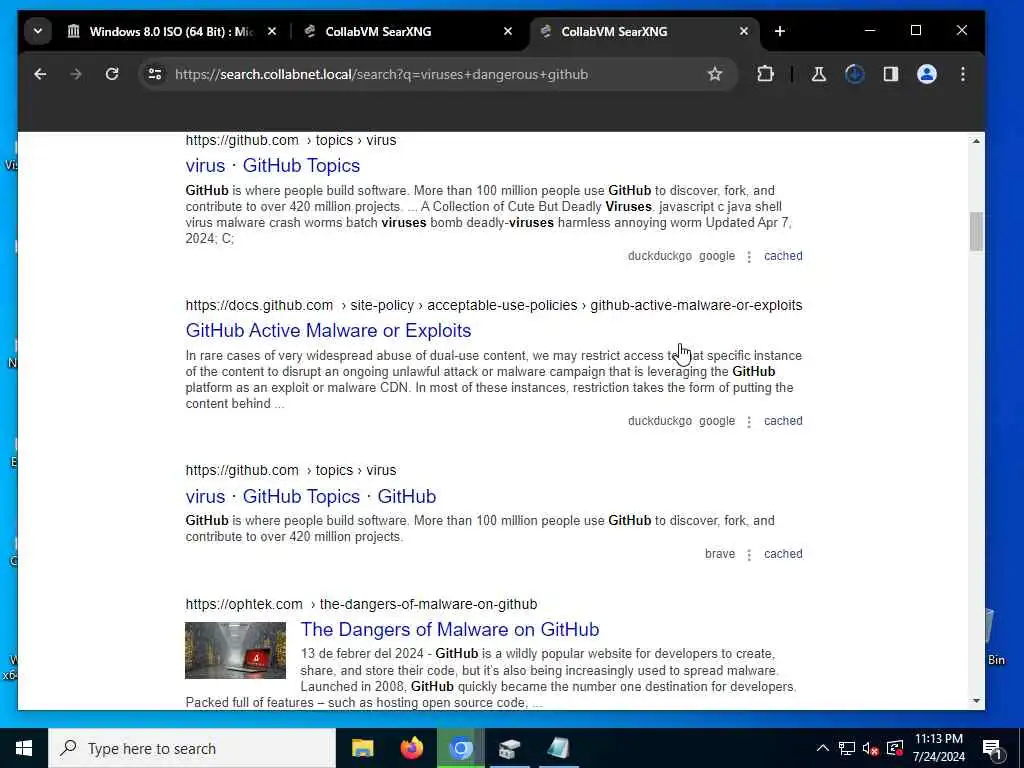Open the Chrome three-dot menu

[x=963, y=74]
